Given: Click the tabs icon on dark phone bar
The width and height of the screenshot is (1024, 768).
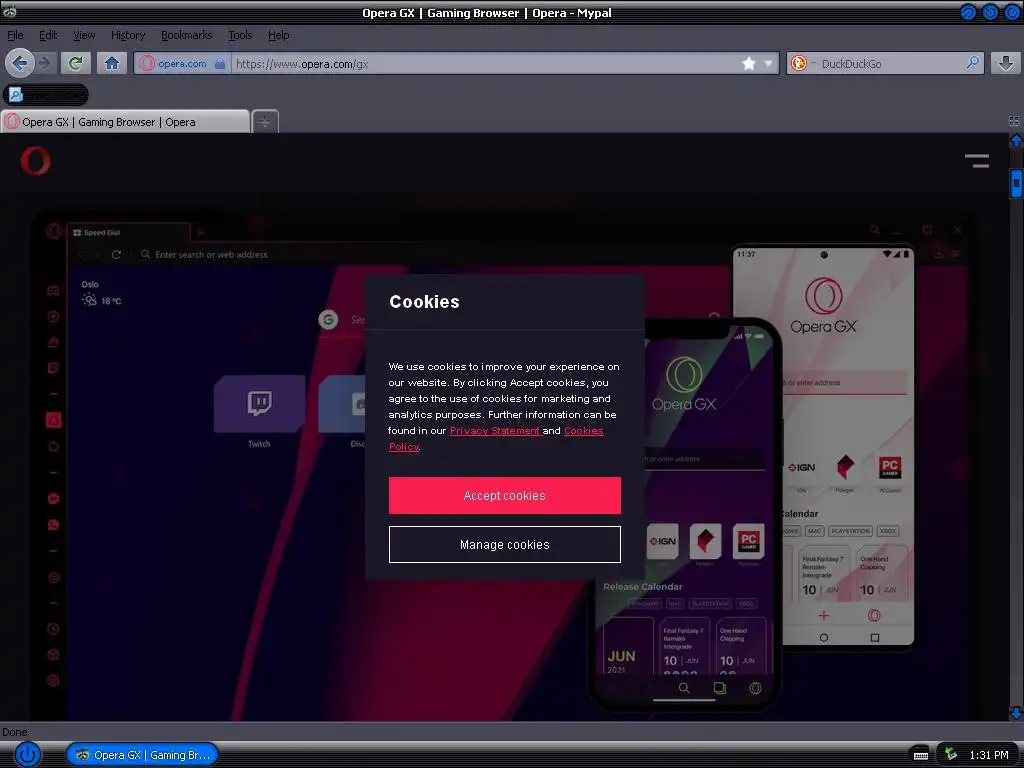Looking at the screenshot, I should click(720, 688).
